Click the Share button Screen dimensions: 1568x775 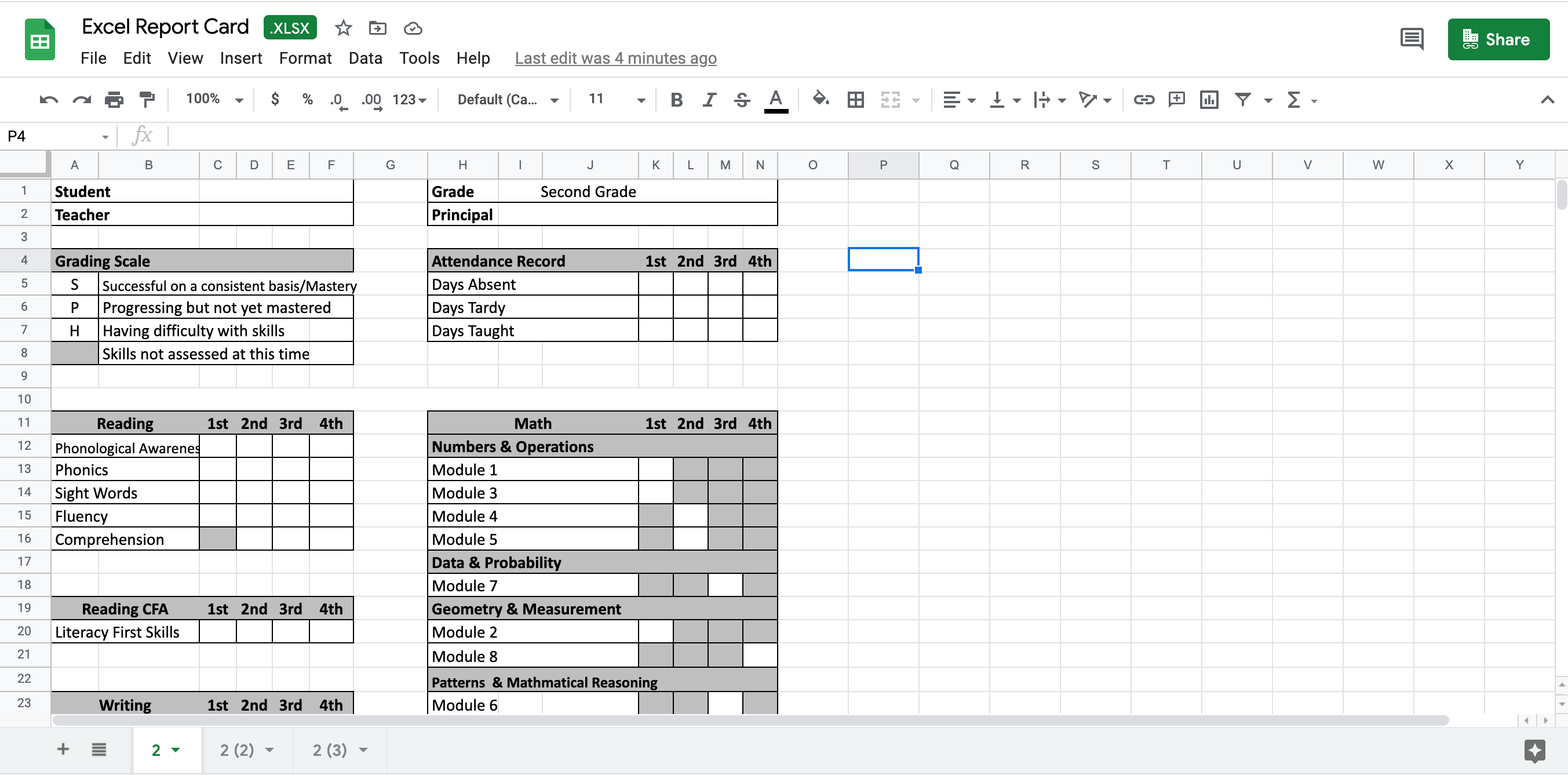tap(1498, 39)
